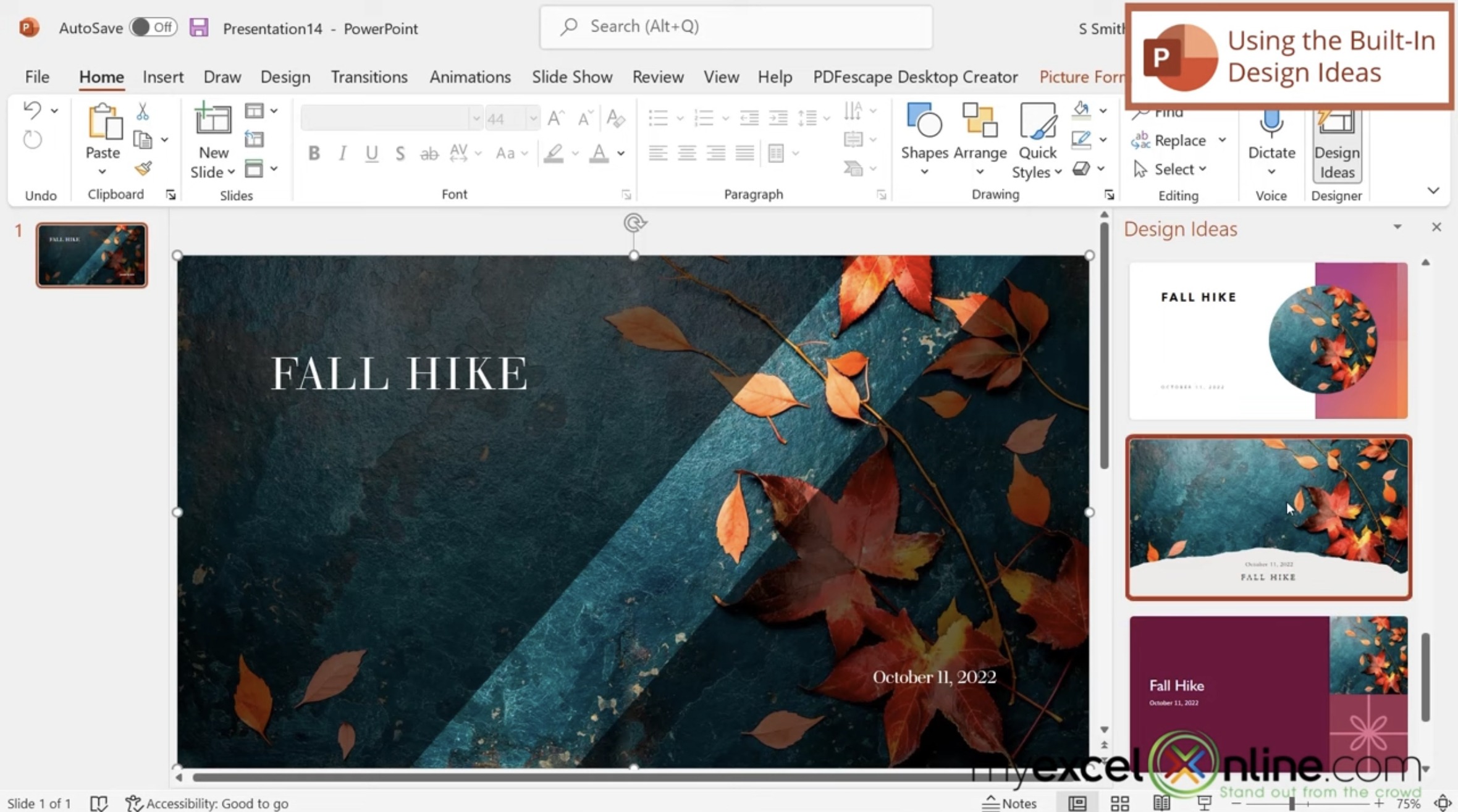Click the Shape Effects icon

tap(1081, 169)
